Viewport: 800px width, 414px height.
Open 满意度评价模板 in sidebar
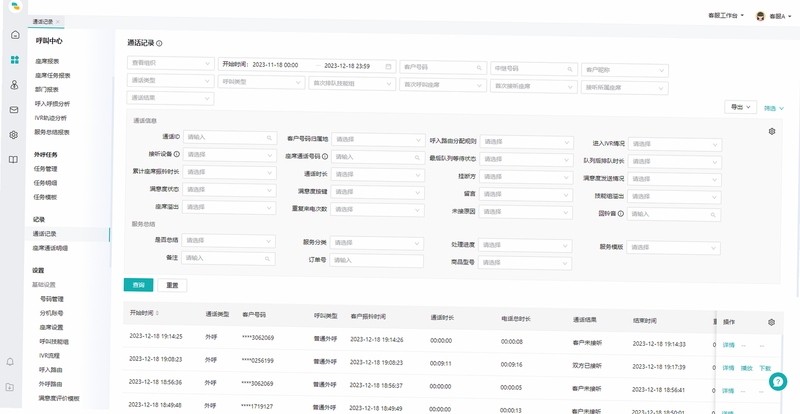pyautogui.click(x=59, y=398)
